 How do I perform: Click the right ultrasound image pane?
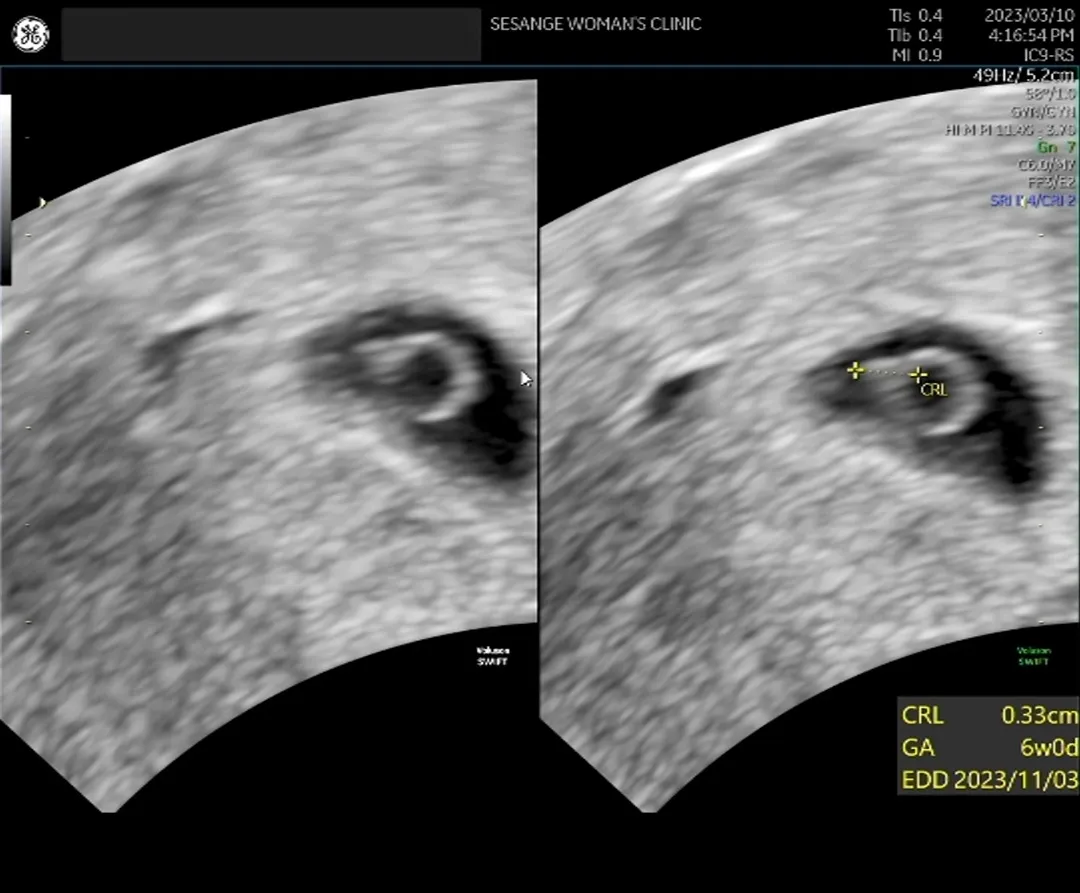(x=809, y=446)
